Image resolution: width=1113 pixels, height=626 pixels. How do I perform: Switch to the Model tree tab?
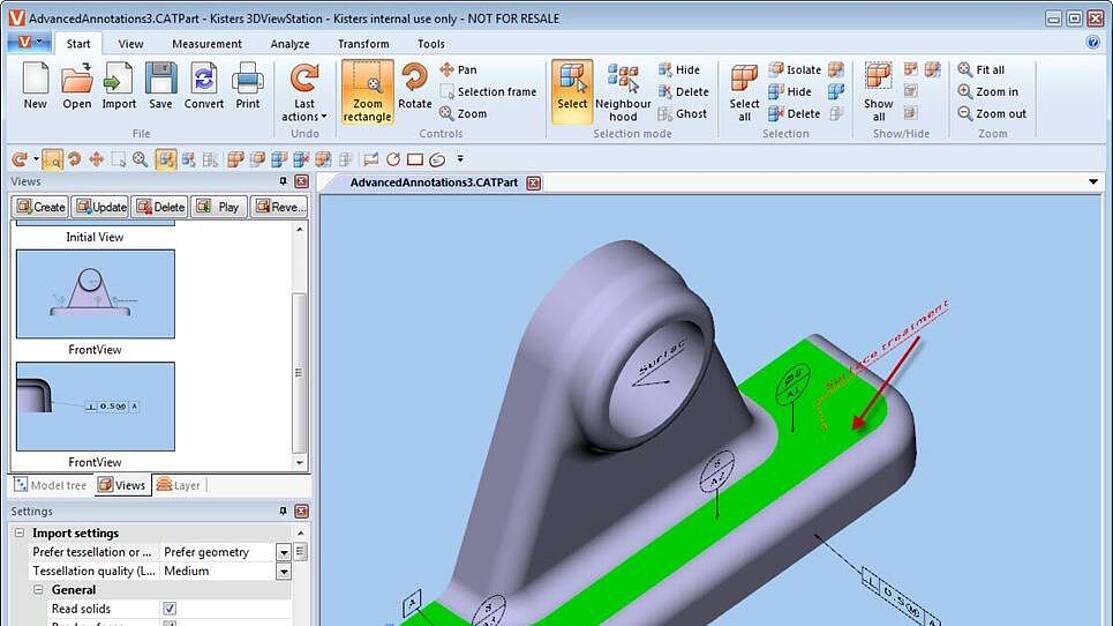coord(50,485)
